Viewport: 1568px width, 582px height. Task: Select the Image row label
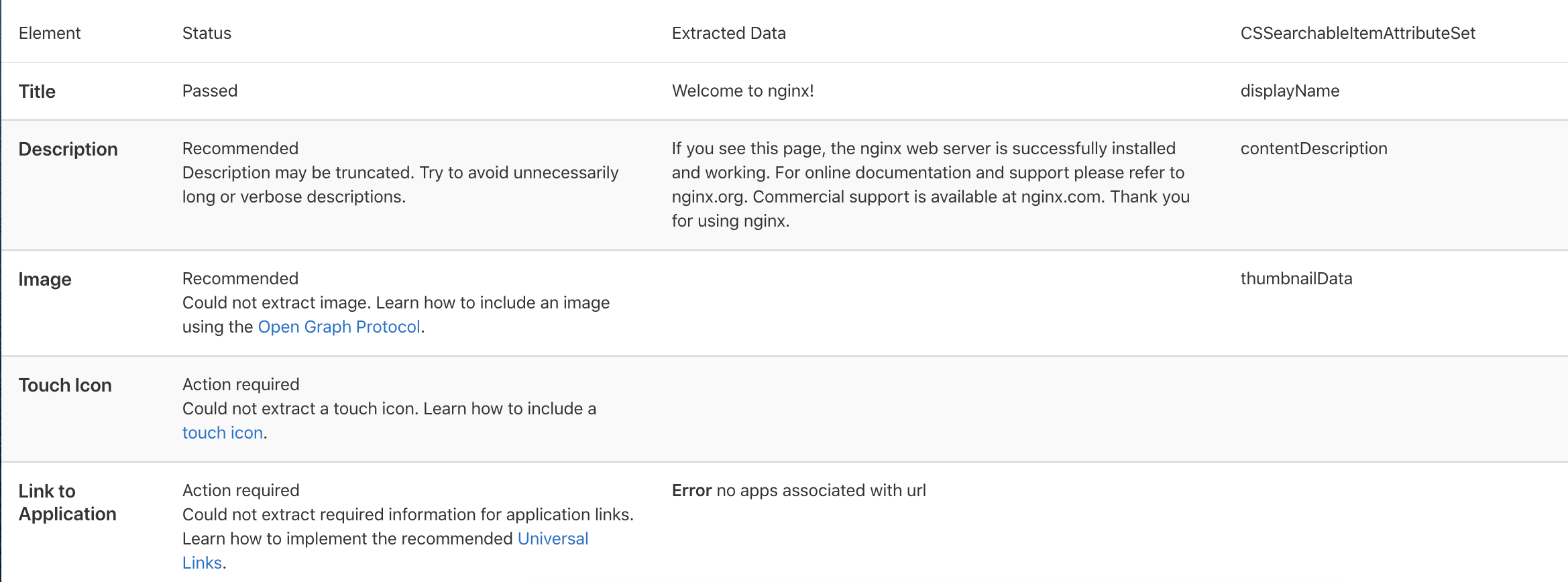(45, 279)
